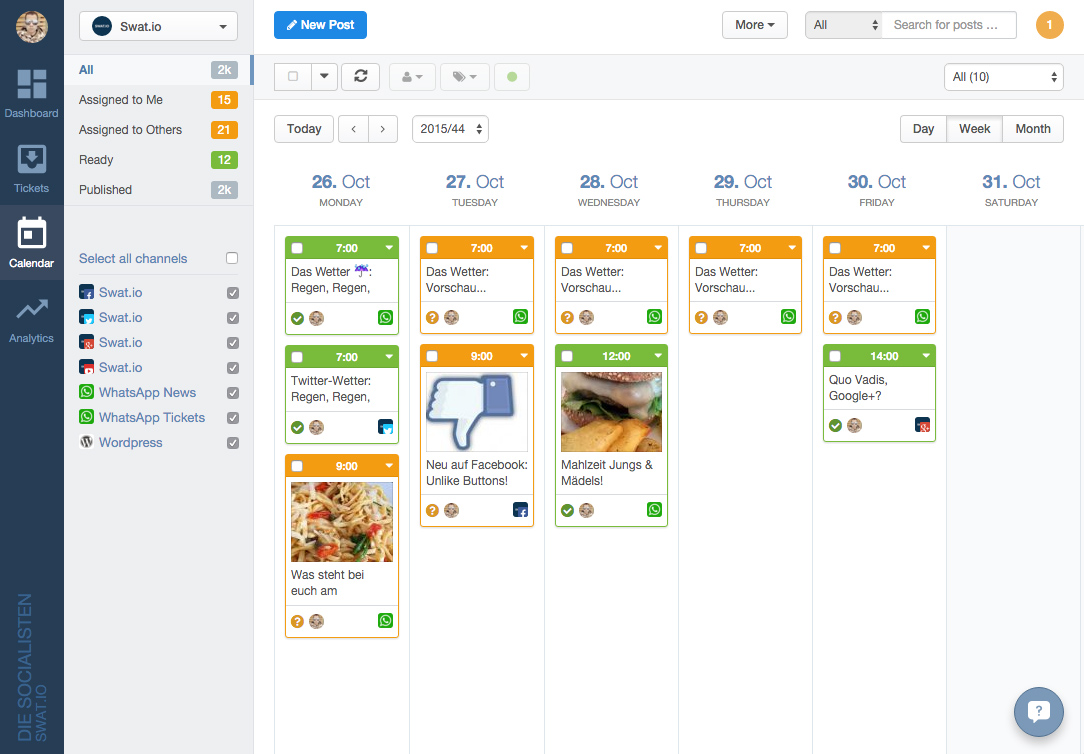Open the 2015/44 week selector
This screenshot has width=1084, height=754.
(450, 129)
